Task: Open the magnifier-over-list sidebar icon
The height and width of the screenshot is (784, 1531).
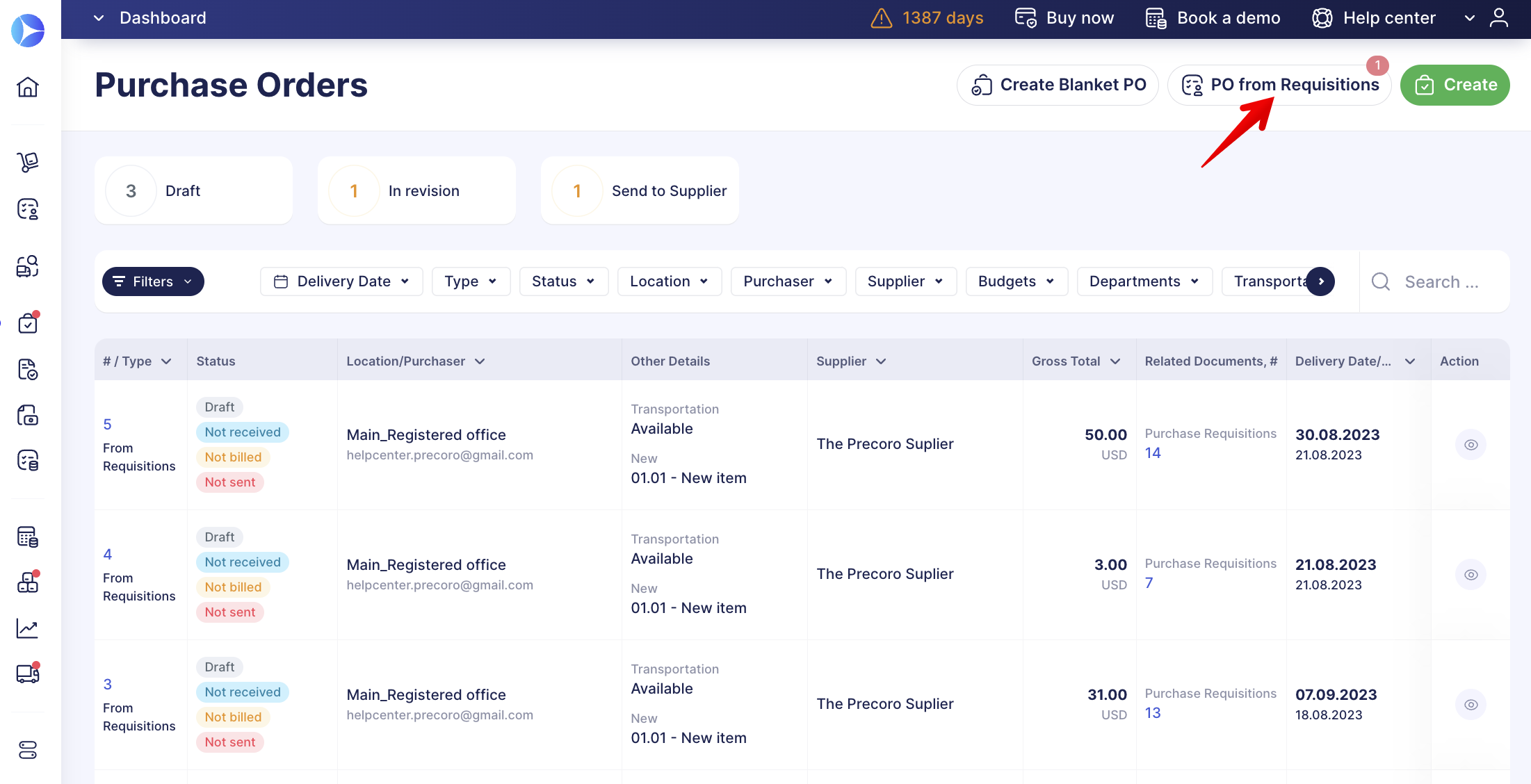Action: [x=28, y=266]
